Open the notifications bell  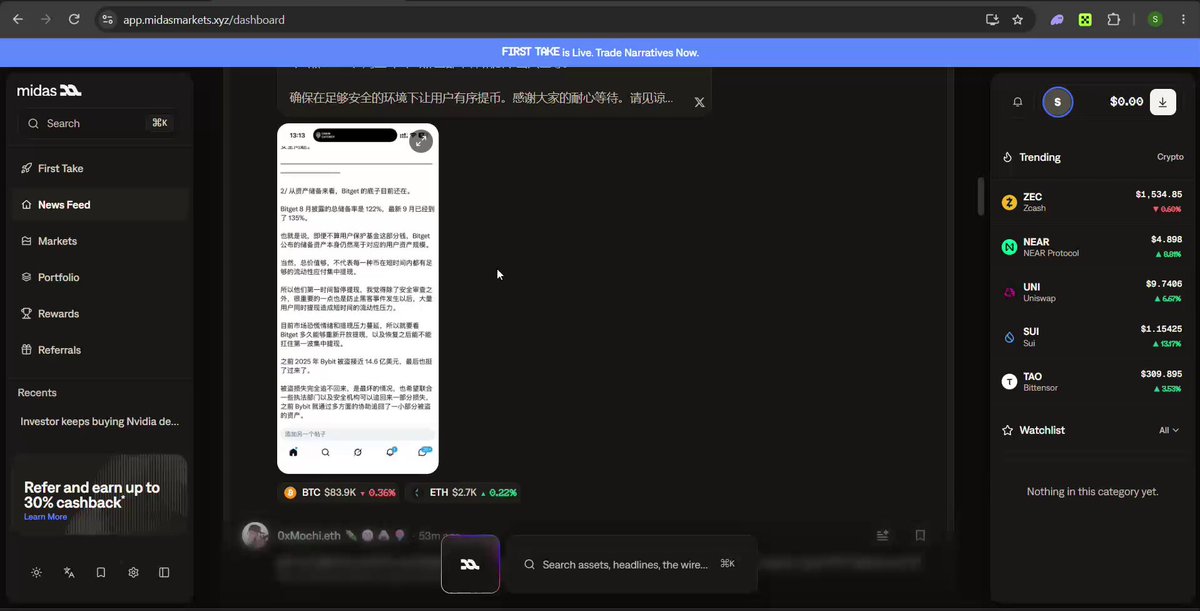(x=1018, y=102)
